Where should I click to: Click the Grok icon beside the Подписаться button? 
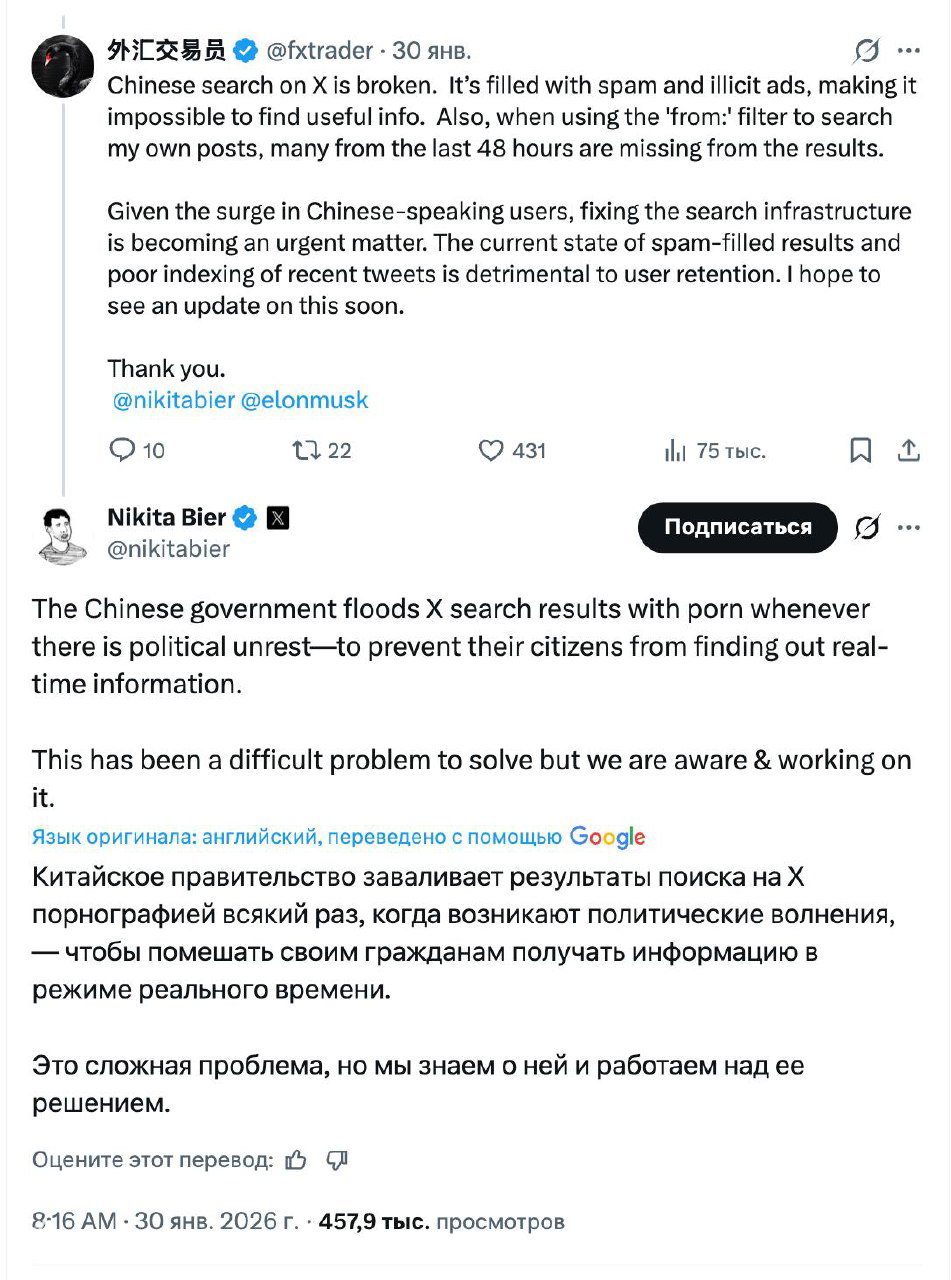coord(867,527)
